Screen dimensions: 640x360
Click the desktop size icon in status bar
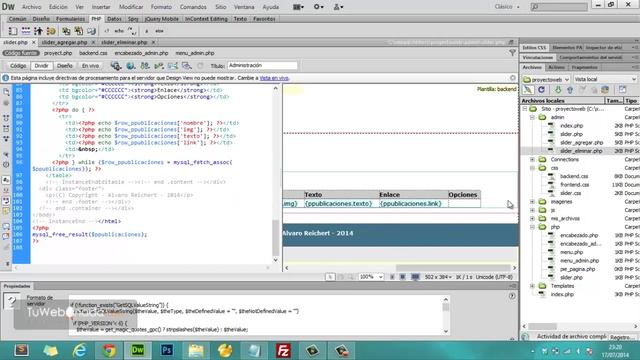(x=415, y=277)
